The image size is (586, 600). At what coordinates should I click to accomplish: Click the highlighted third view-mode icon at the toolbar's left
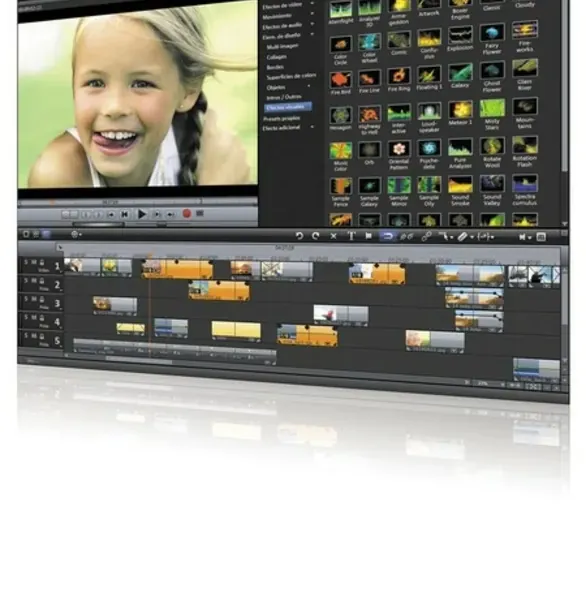pos(46,234)
